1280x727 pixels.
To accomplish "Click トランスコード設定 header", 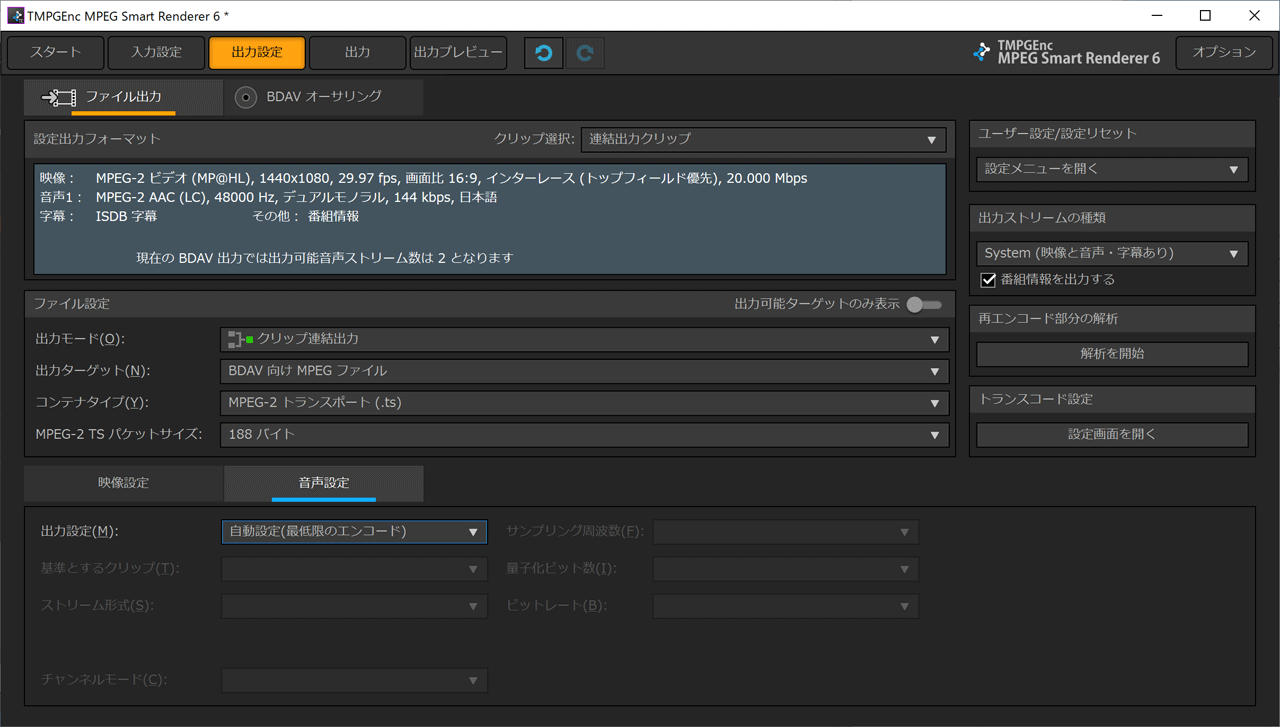I will click(1035, 399).
